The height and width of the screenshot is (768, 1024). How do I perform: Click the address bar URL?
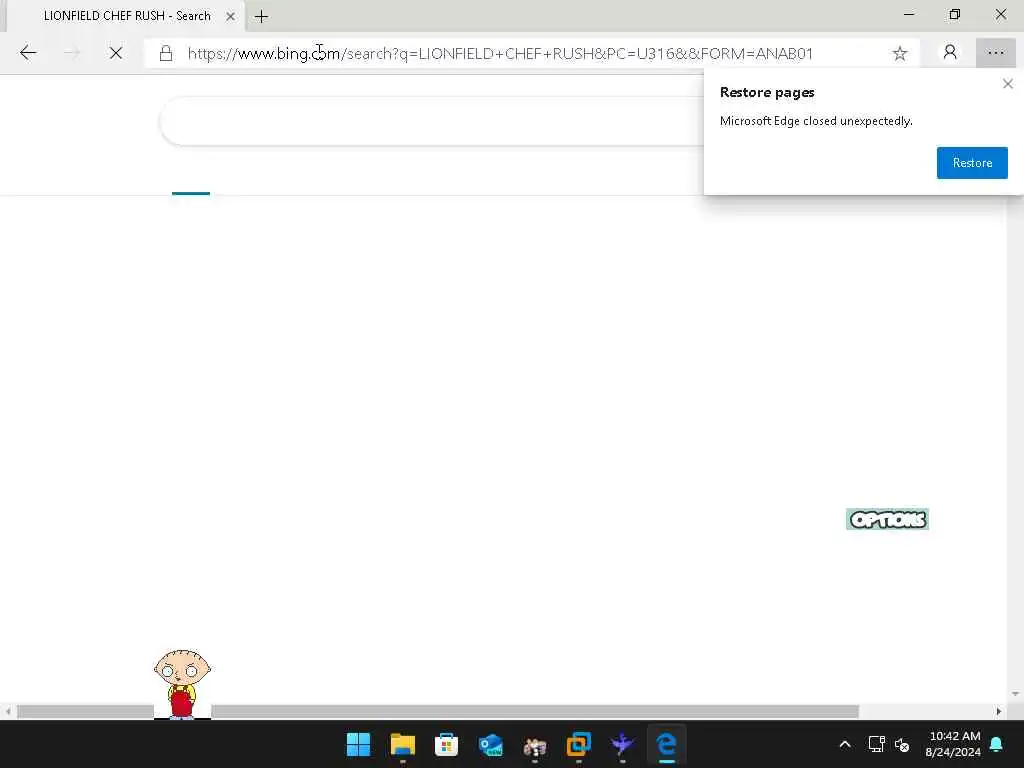pyautogui.click(x=500, y=54)
